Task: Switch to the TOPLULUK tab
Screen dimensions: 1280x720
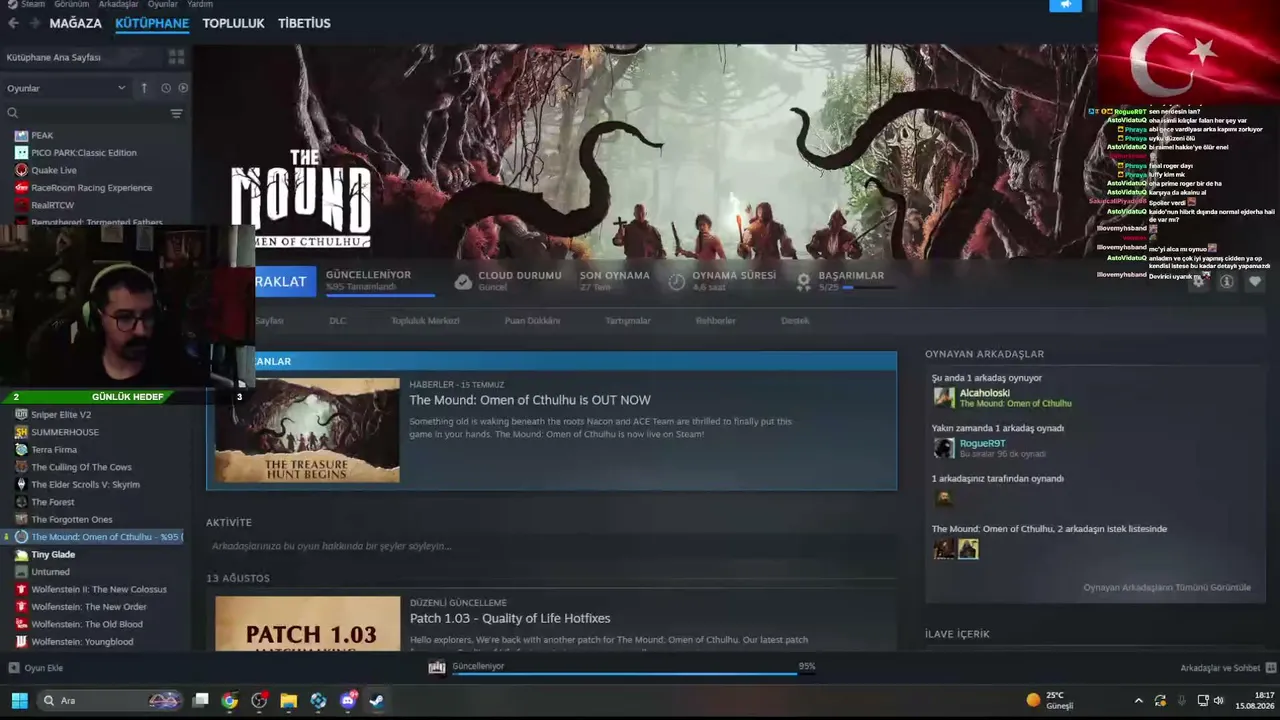Action: tap(234, 23)
